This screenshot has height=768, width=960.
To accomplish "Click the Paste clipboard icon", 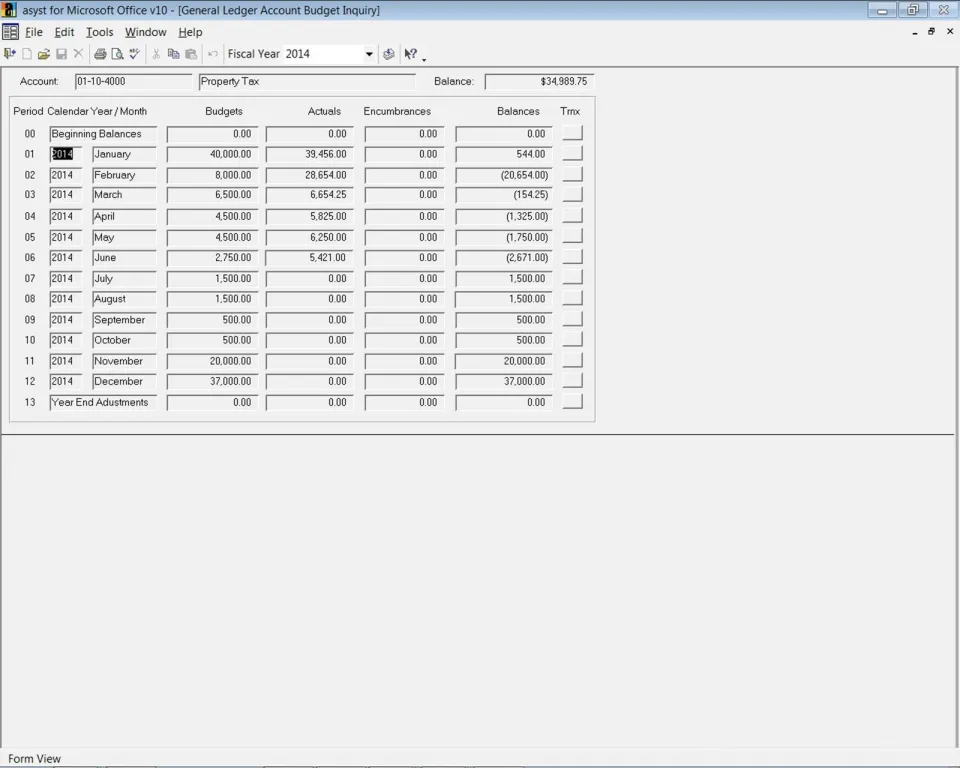I will pos(191,54).
